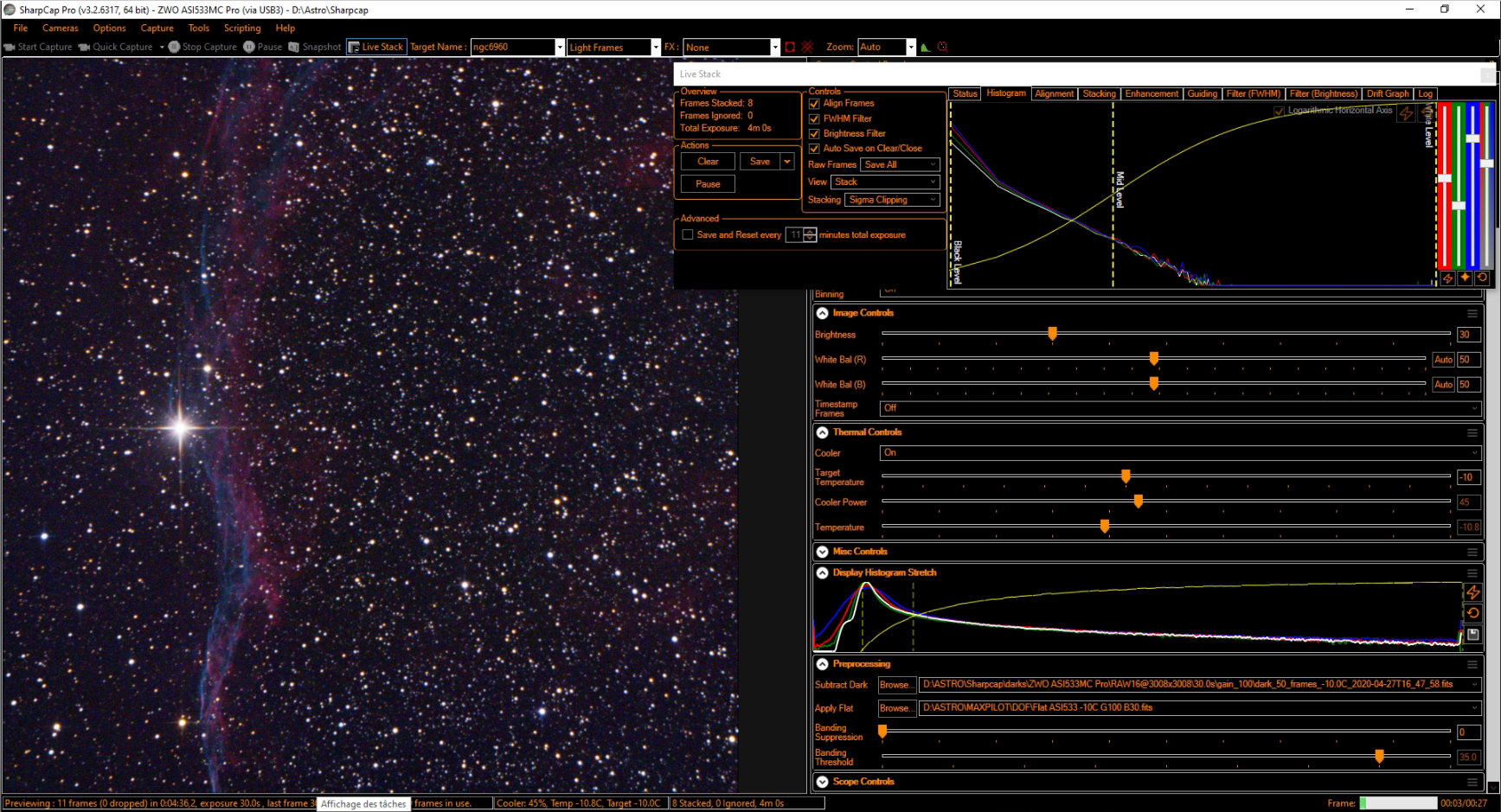Expand the Misc Controls section
Screen dimensions: 1501x812
pyautogui.click(x=823, y=552)
